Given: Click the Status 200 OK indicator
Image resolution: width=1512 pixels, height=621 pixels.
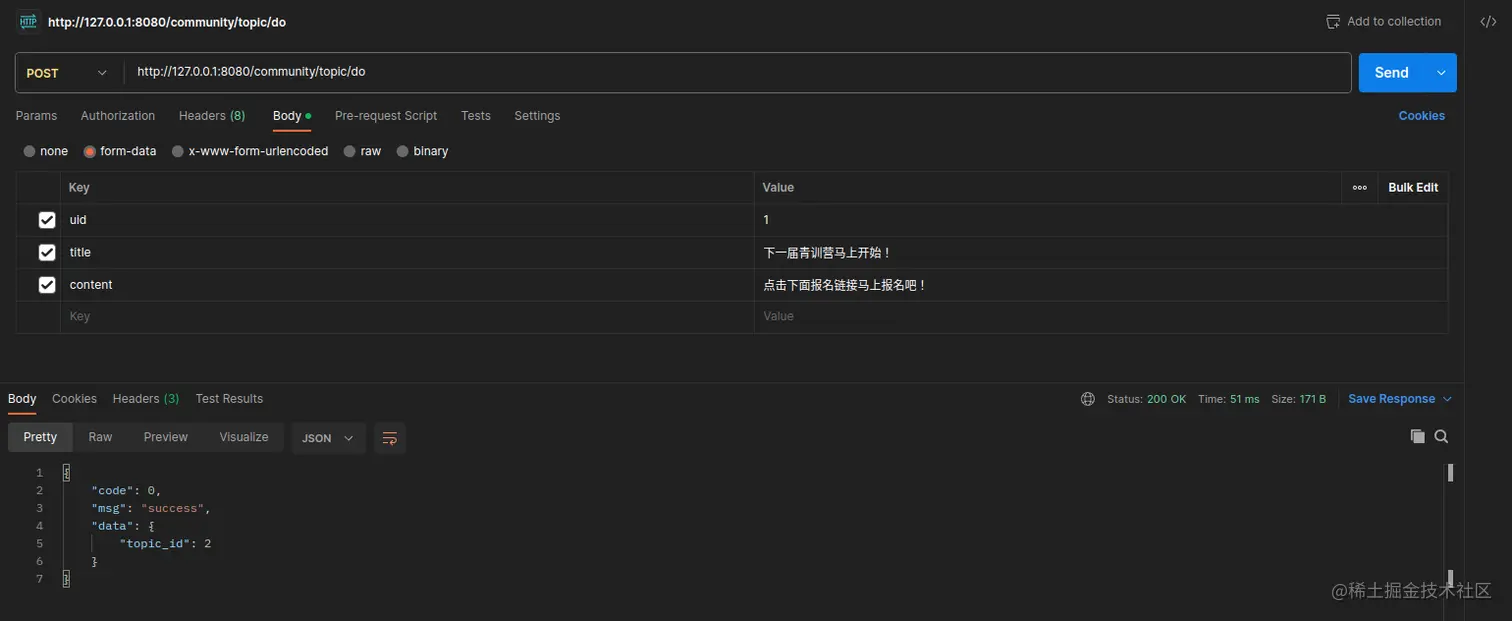Looking at the screenshot, I should pos(1146,399).
